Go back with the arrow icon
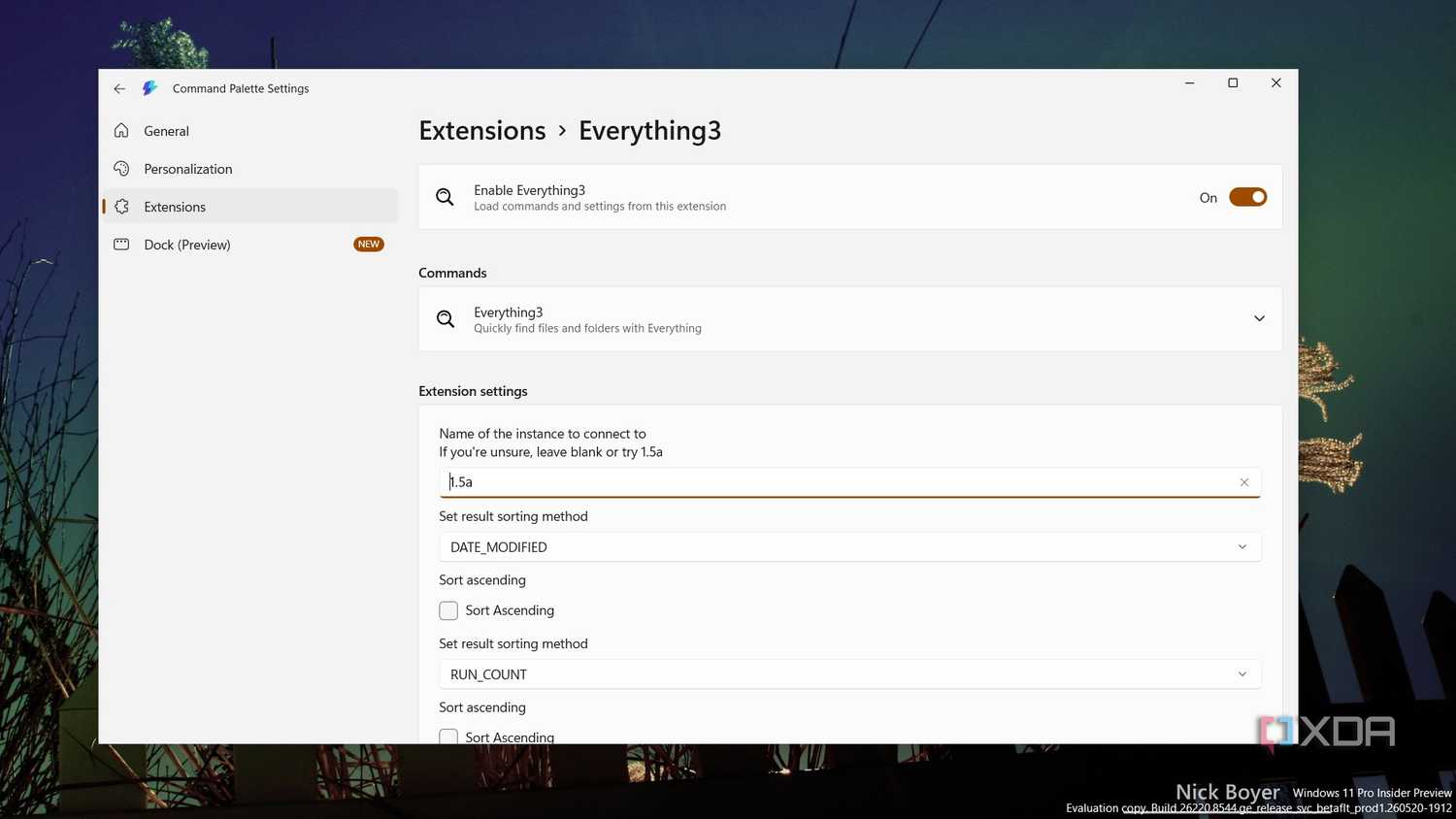The height and width of the screenshot is (819, 1456). click(x=119, y=88)
